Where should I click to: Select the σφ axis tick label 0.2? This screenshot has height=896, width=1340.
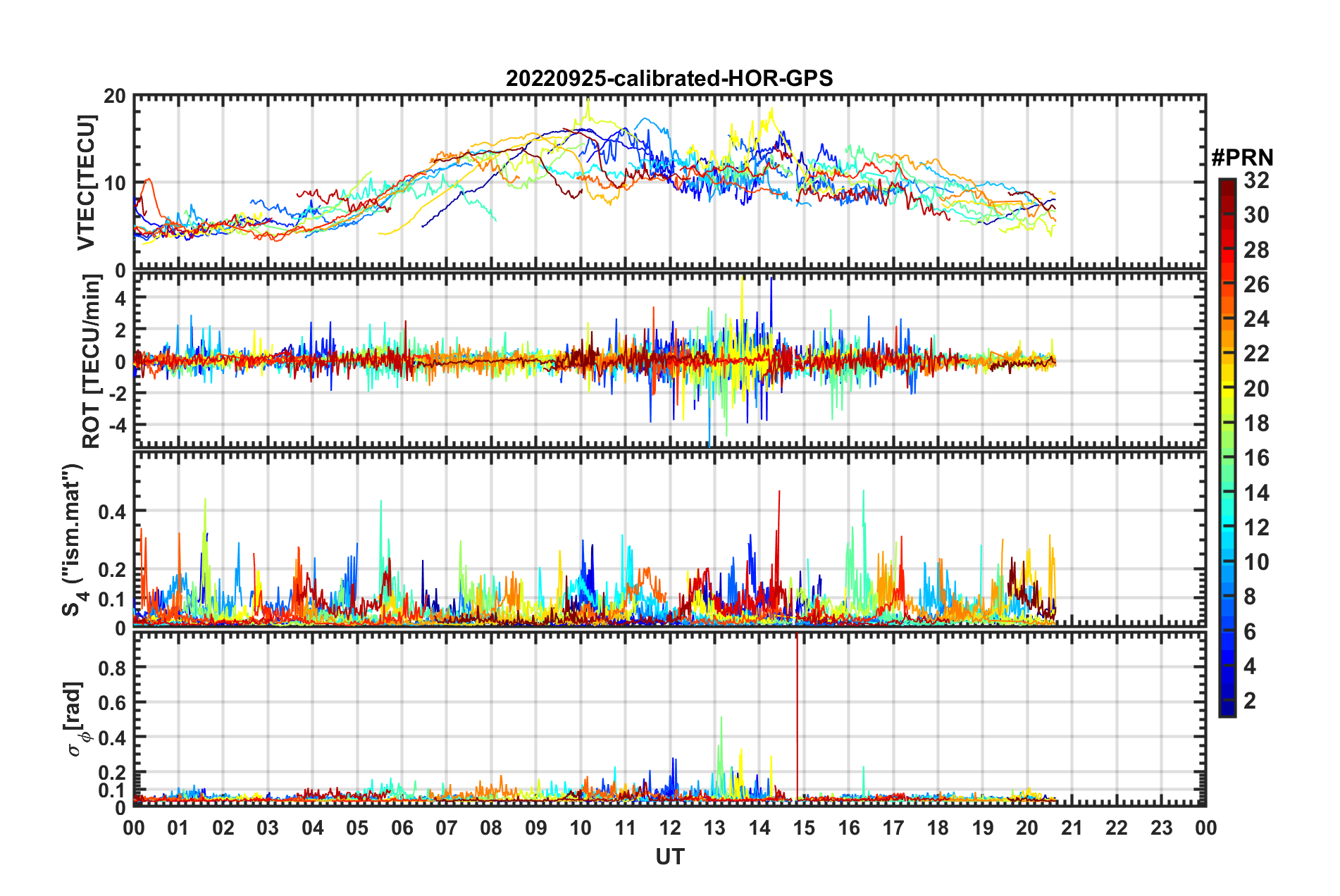click(113, 773)
